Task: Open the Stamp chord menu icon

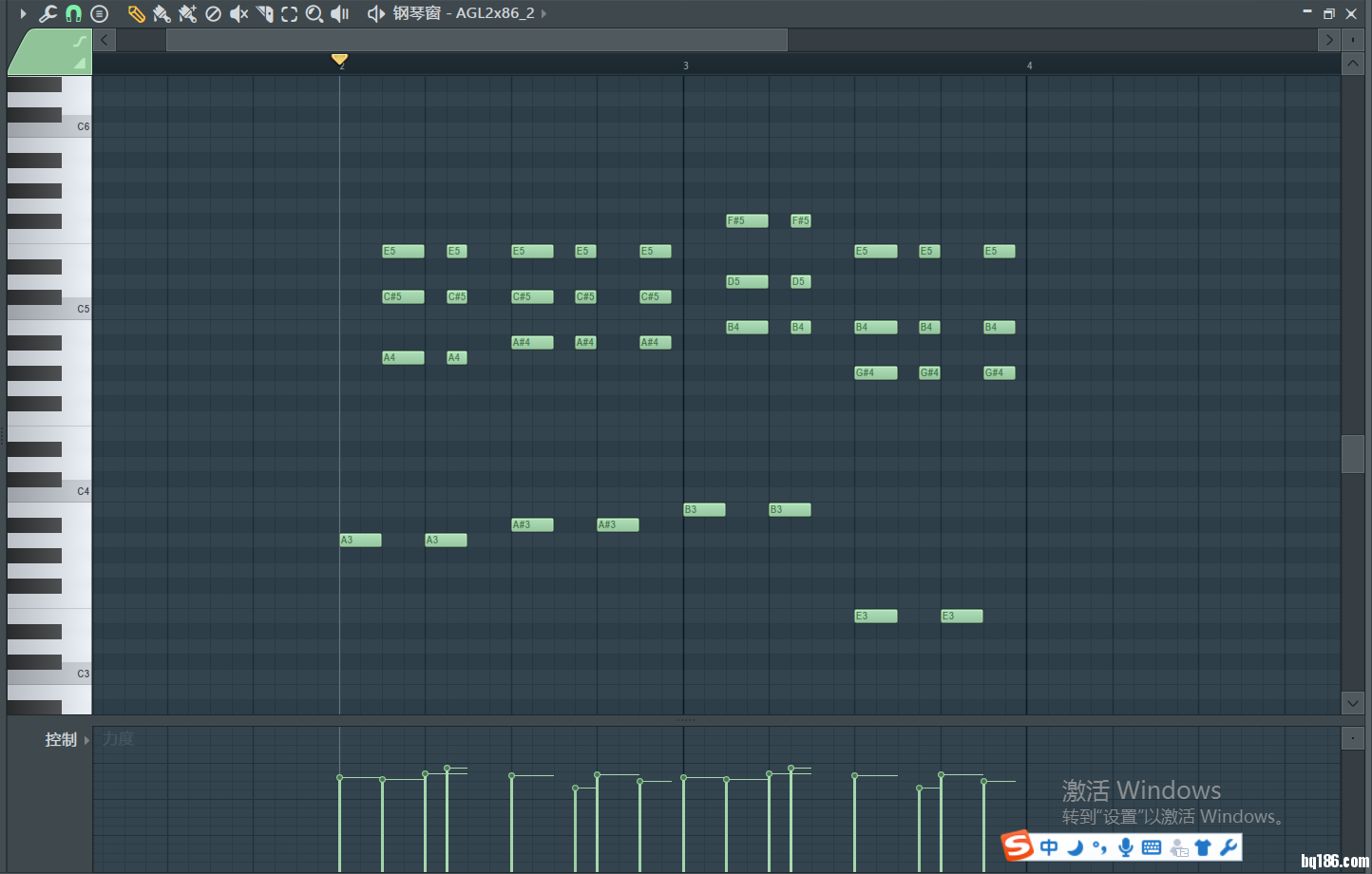Action: [x=99, y=13]
